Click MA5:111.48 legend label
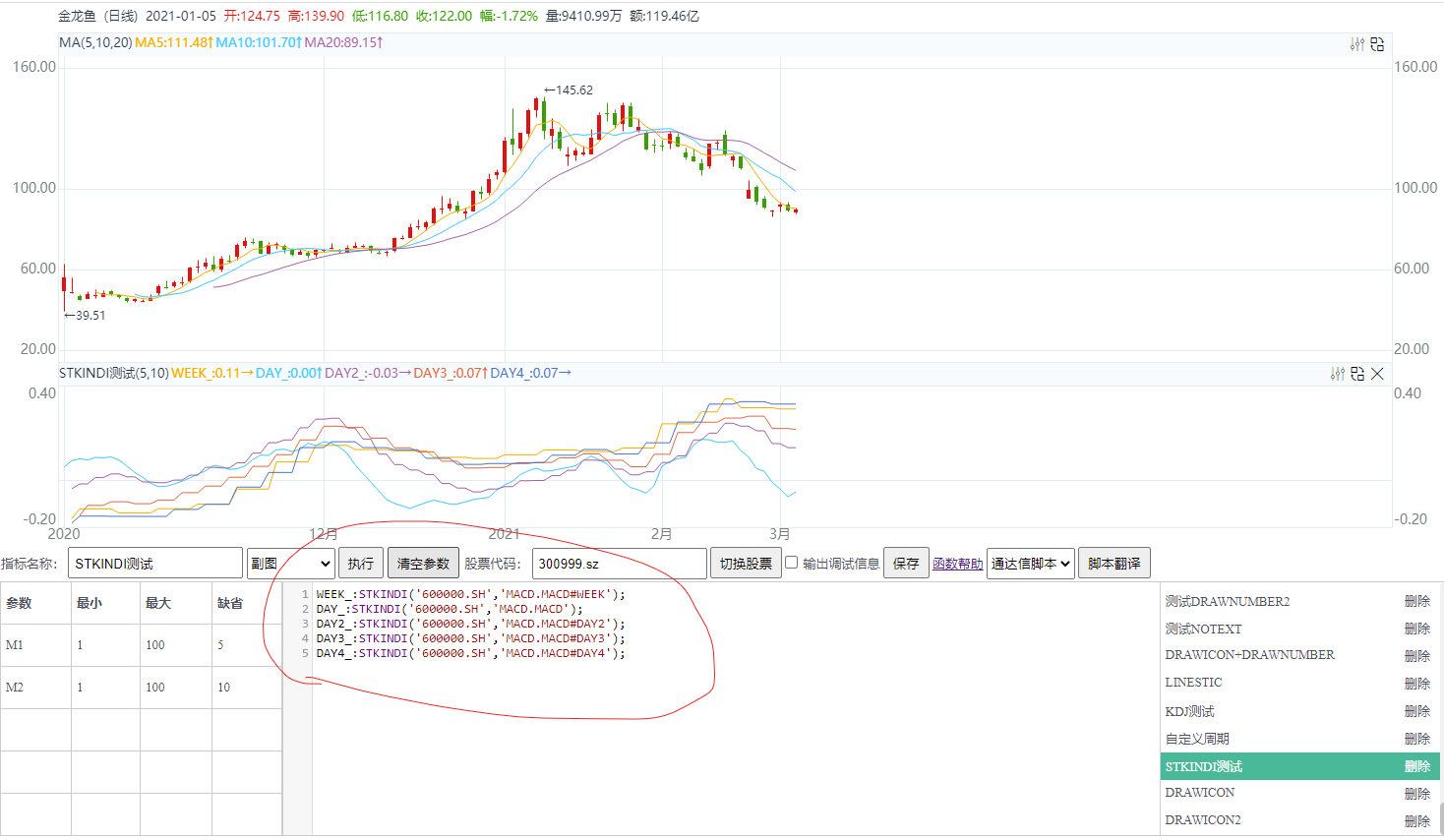 [174, 42]
